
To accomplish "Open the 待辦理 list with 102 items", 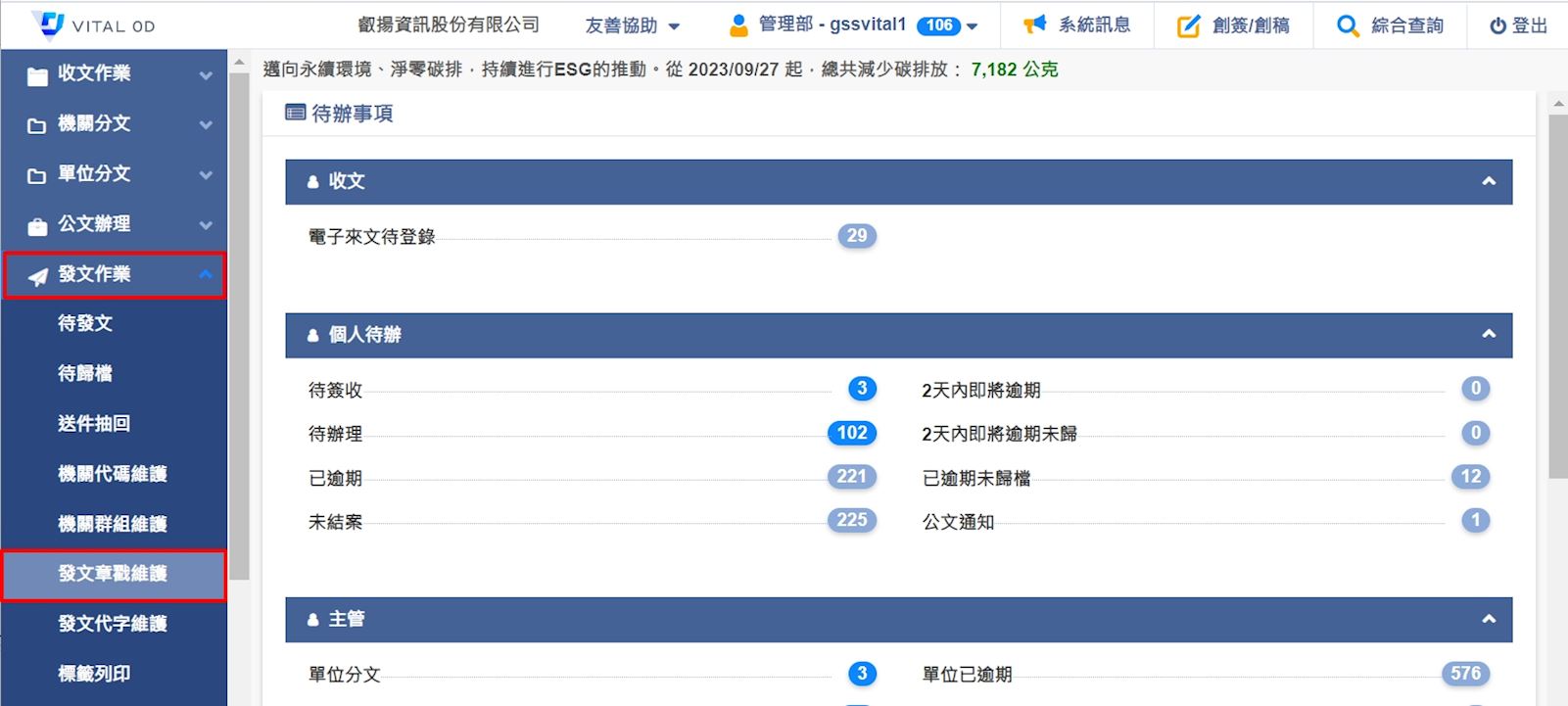I will [x=851, y=433].
